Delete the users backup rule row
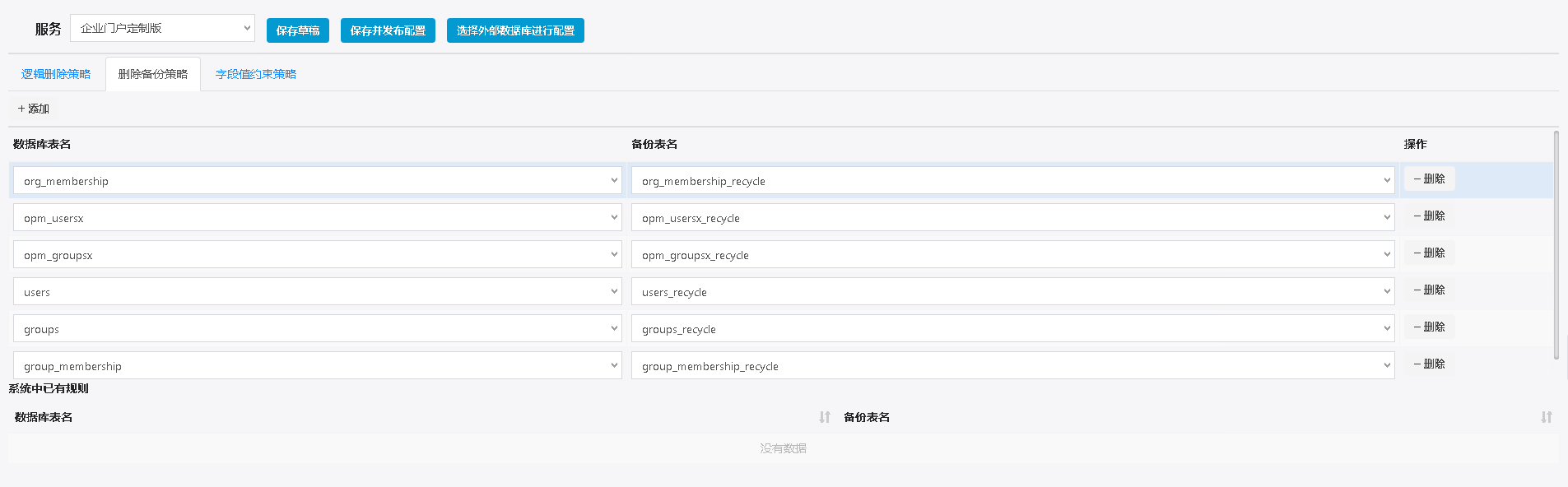Screen dimensions: 1568x487 point(1429,290)
